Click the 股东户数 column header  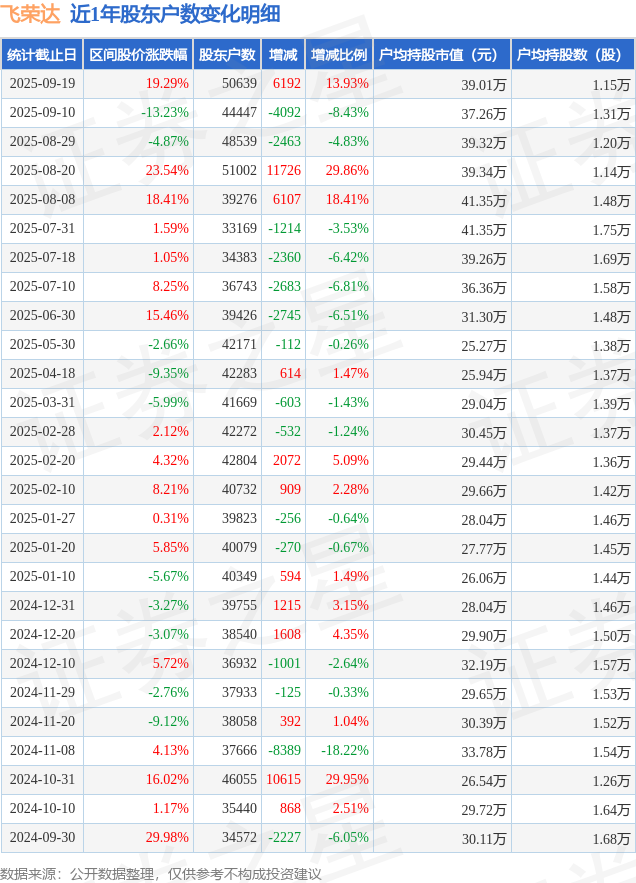227,55
